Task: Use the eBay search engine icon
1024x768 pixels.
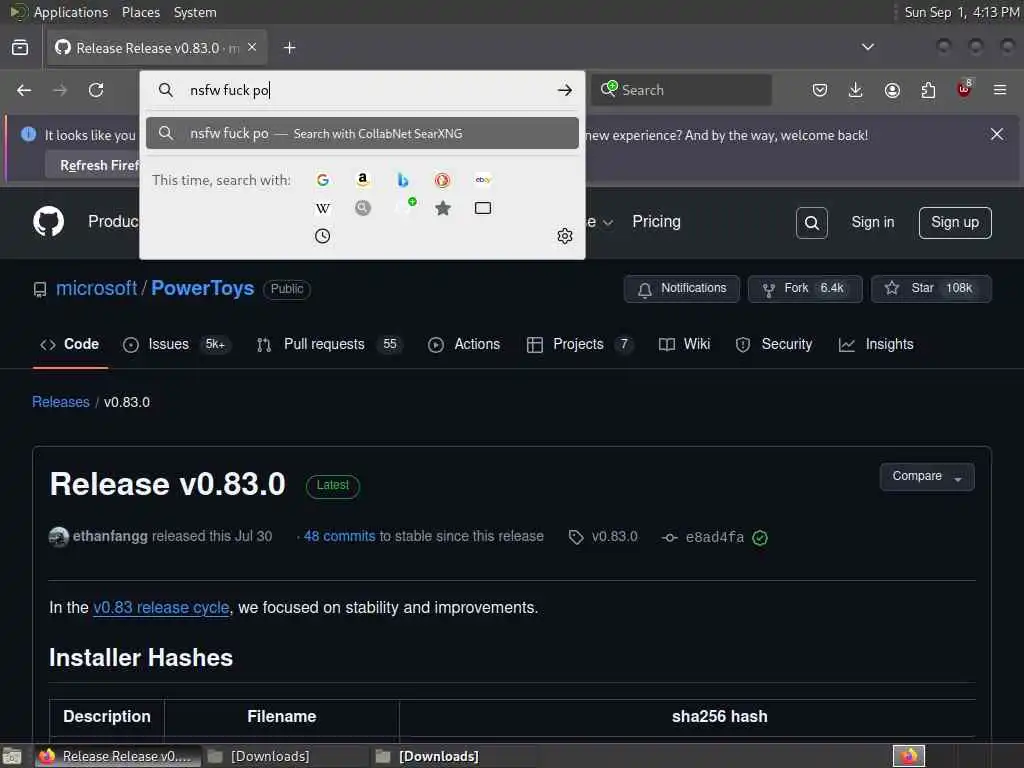Action: [x=483, y=180]
